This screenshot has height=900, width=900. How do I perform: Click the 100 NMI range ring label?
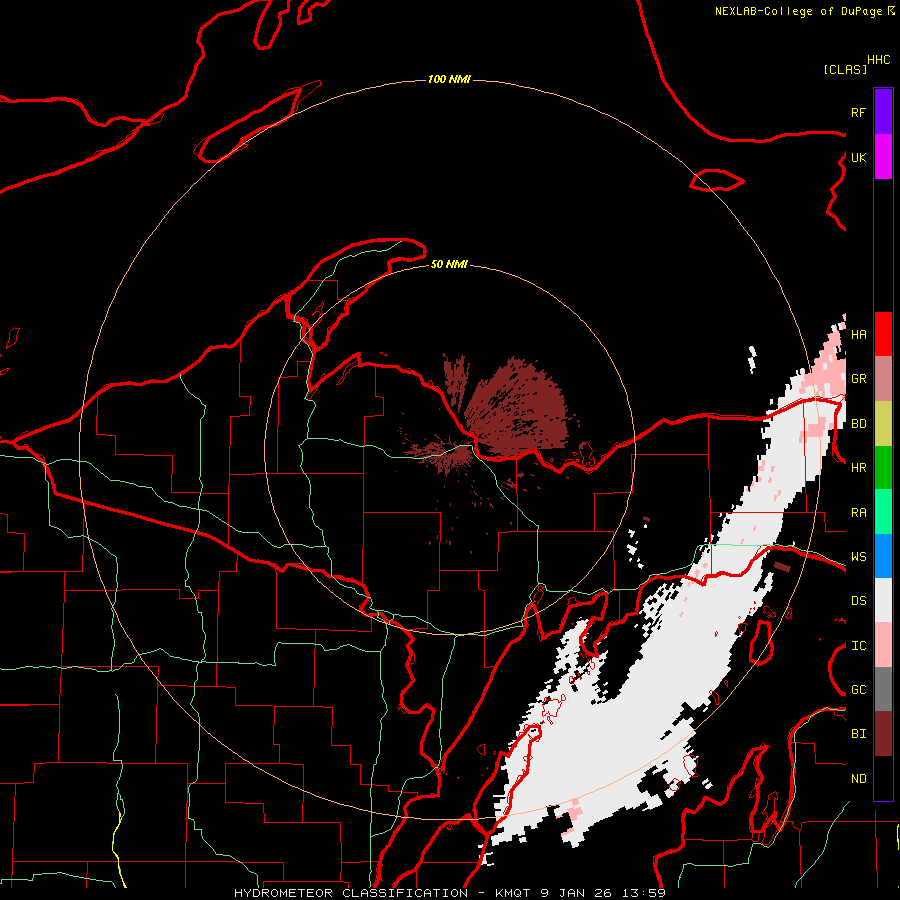(449, 79)
